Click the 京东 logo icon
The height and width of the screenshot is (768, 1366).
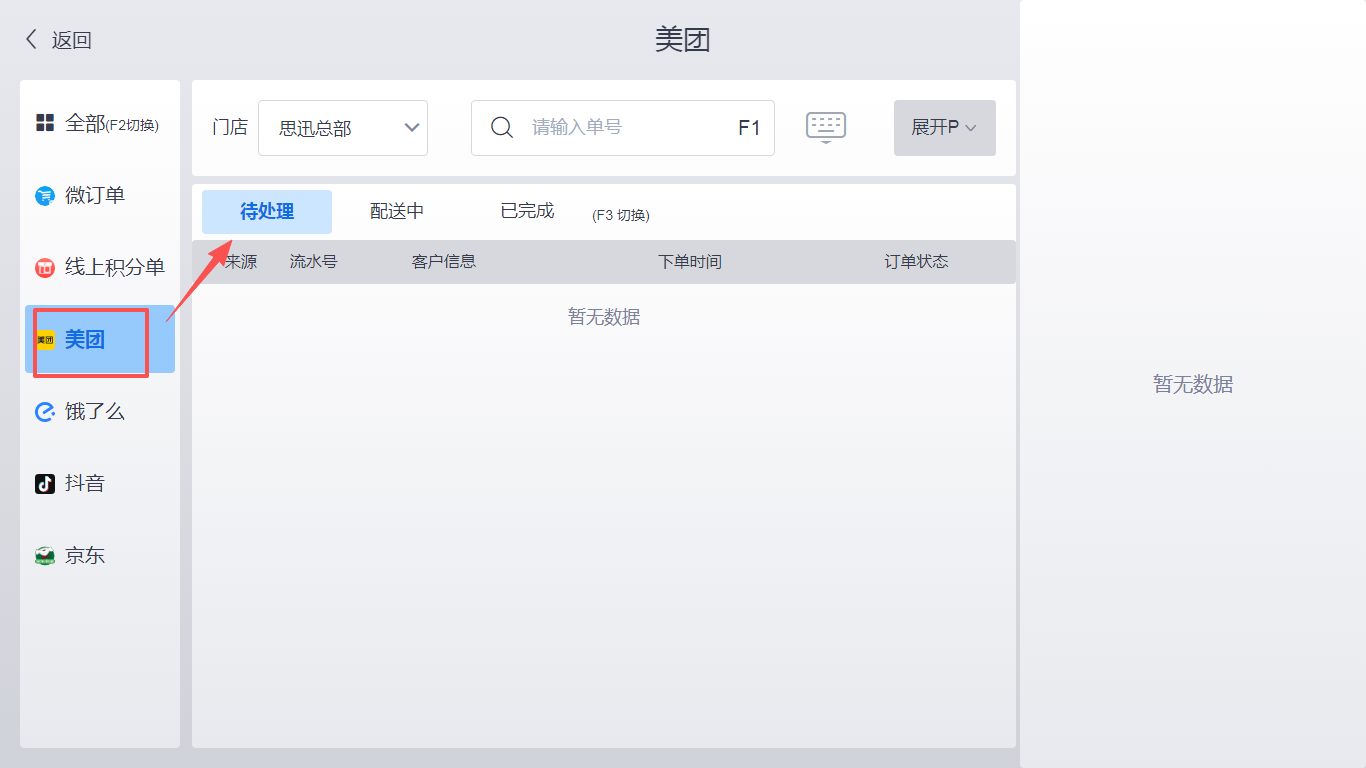click(45, 556)
